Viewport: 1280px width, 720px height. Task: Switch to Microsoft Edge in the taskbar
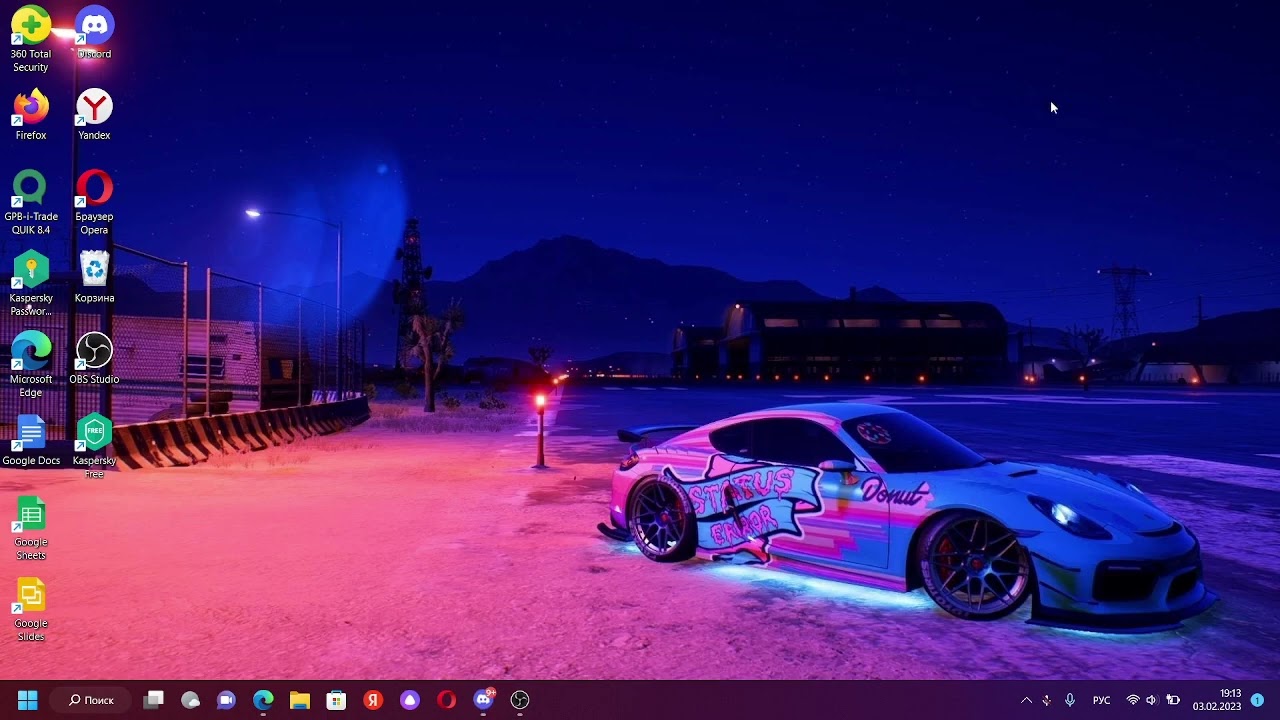coord(263,700)
